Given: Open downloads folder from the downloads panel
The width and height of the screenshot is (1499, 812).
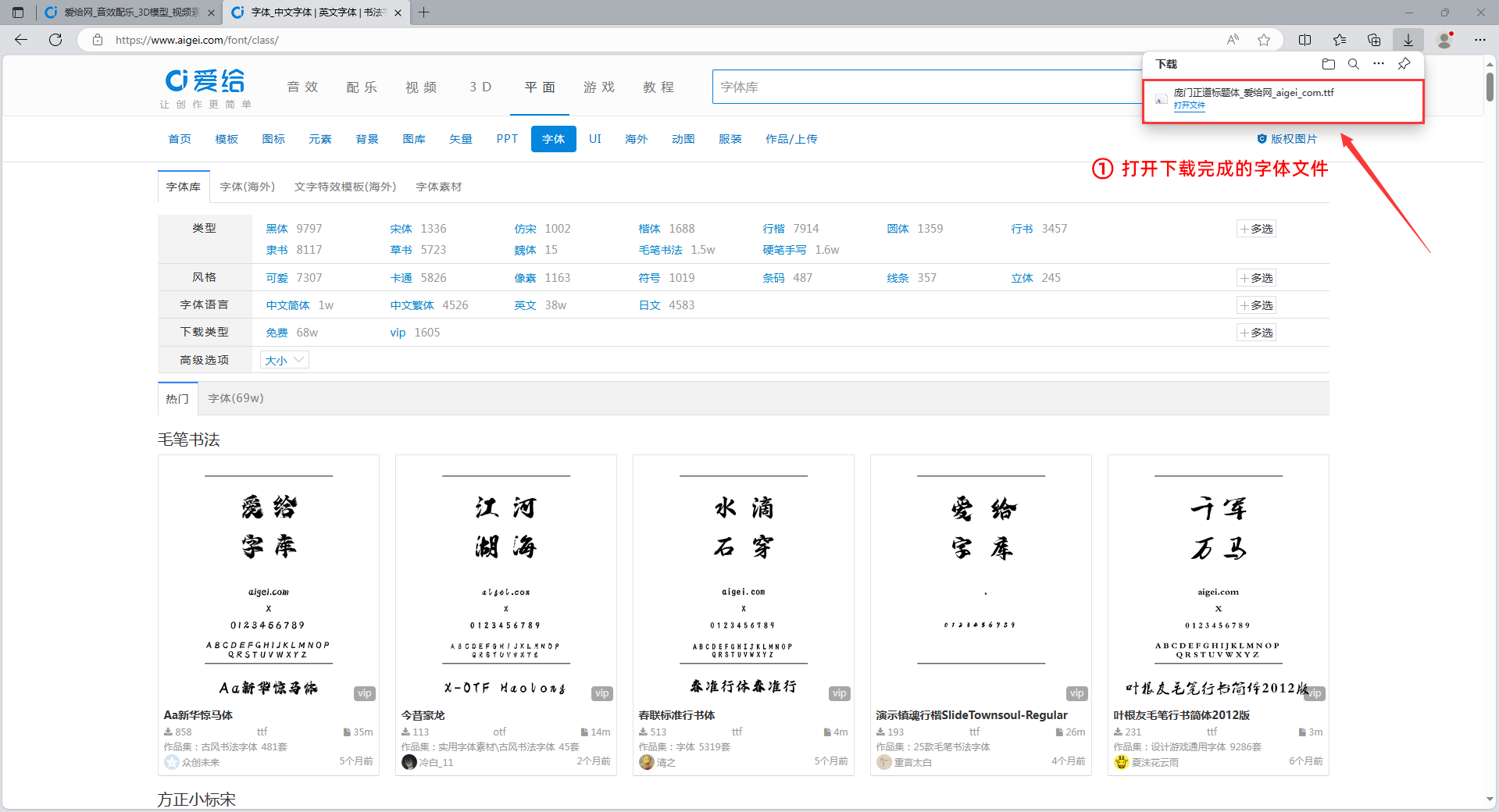Looking at the screenshot, I should pos(1329,64).
